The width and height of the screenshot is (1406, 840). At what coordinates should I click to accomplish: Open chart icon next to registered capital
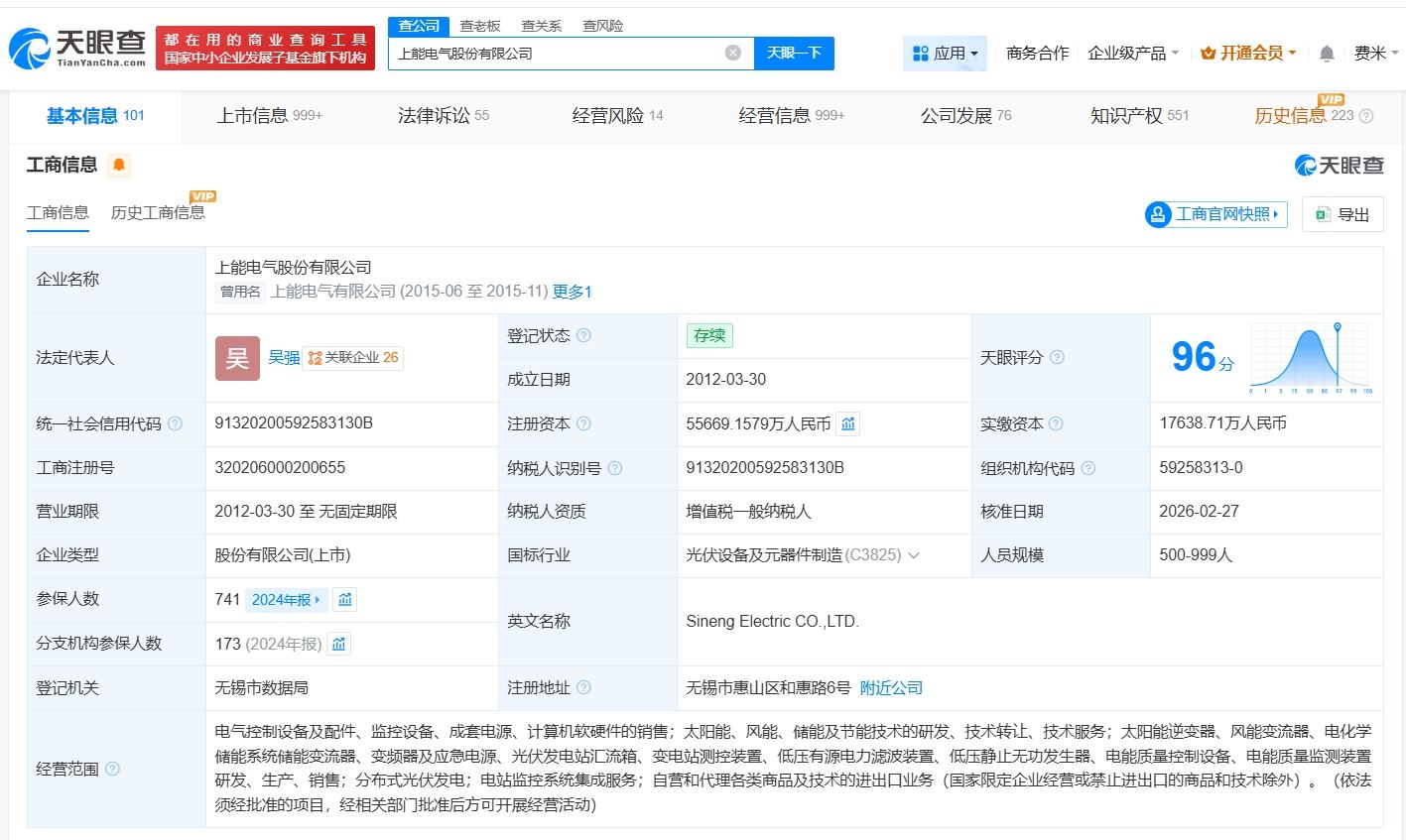tap(848, 424)
